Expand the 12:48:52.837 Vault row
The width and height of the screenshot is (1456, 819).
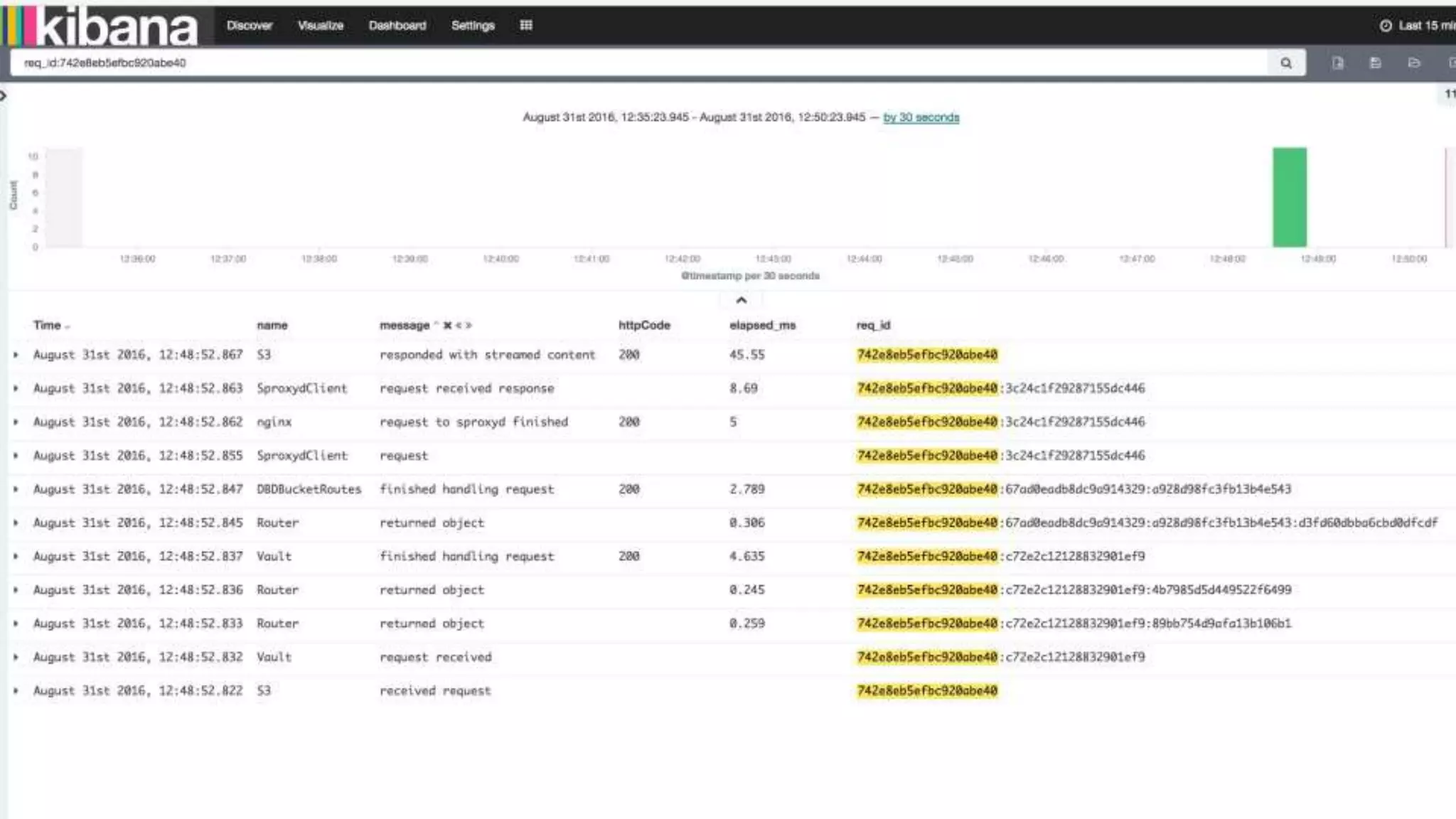click(x=16, y=556)
